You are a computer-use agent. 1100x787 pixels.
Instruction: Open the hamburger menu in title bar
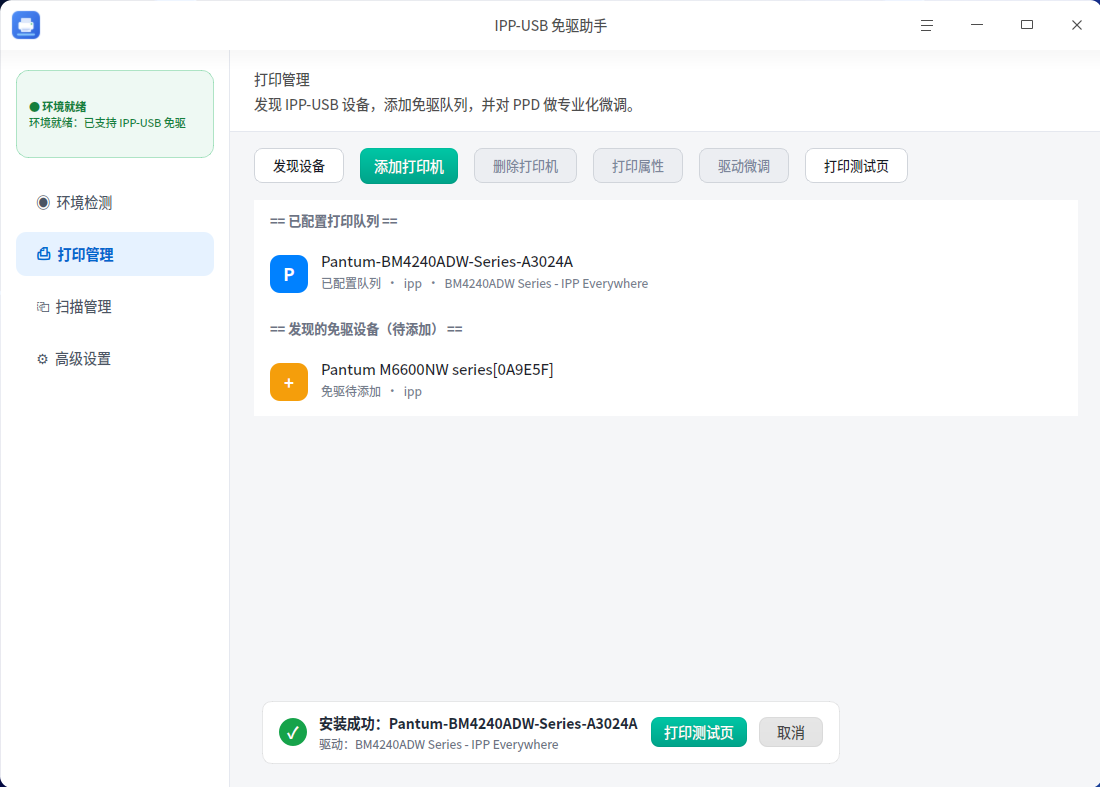[927, 25]
